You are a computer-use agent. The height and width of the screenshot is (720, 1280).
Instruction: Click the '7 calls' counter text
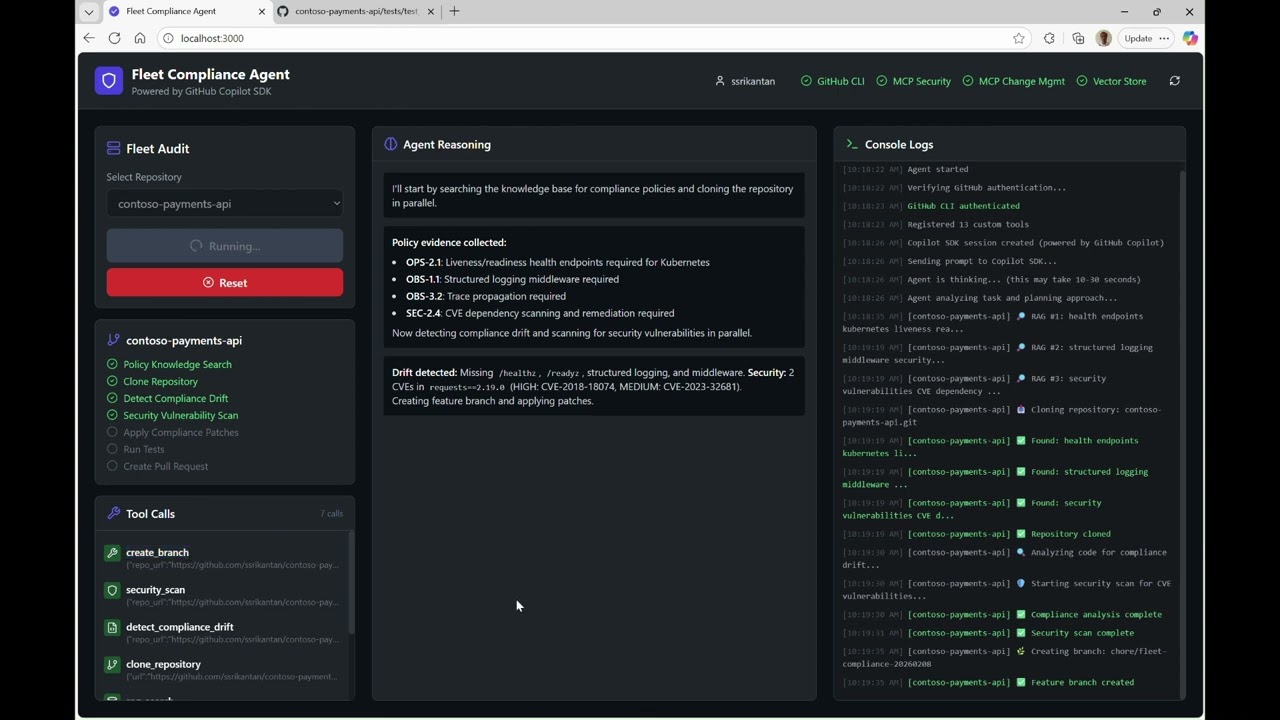click(x=331, y=514)
